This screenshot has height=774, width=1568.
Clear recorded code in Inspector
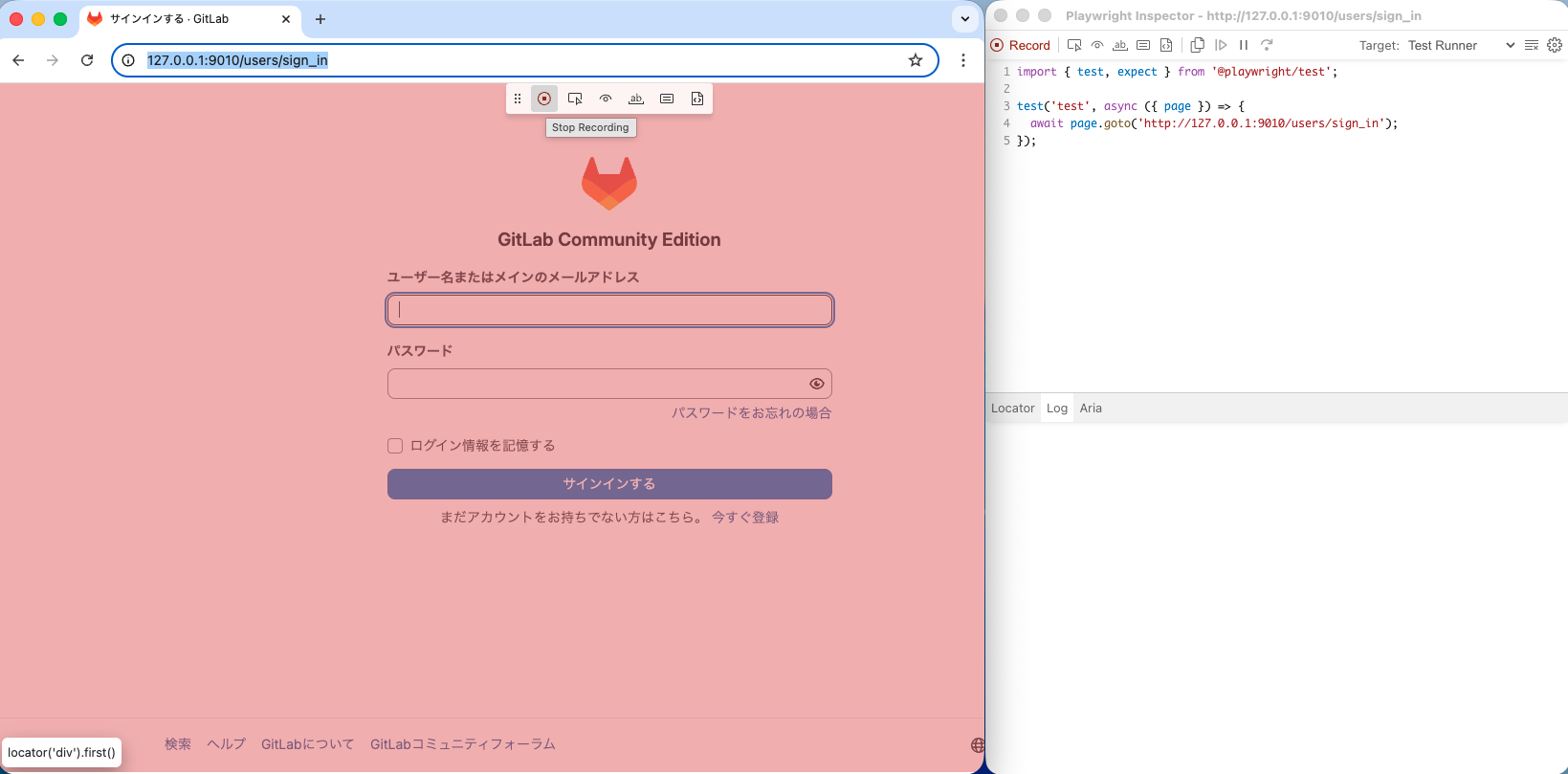pos(1532,45)
